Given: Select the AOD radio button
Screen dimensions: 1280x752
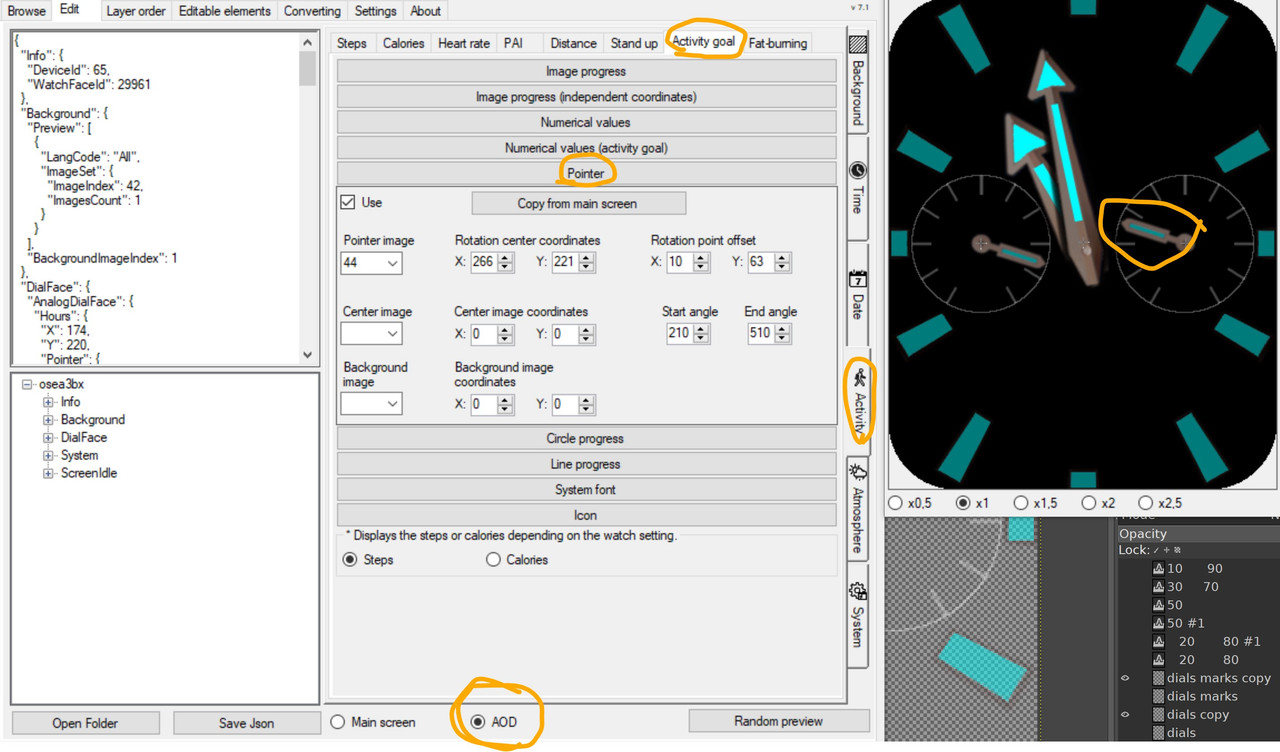Looking at the screenshot, I should tap(478, 722).
